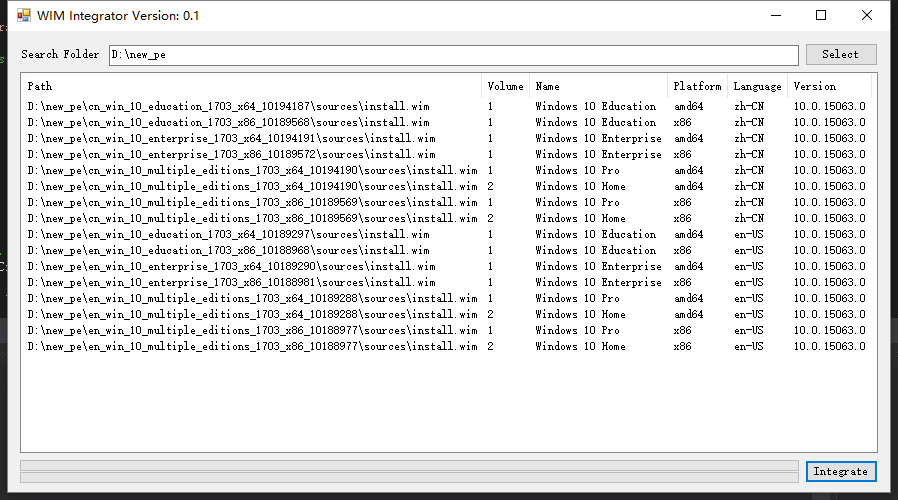Focus the Search Folder path input field
This screenshot has width=898, height=500.
(x=454, y=55)
